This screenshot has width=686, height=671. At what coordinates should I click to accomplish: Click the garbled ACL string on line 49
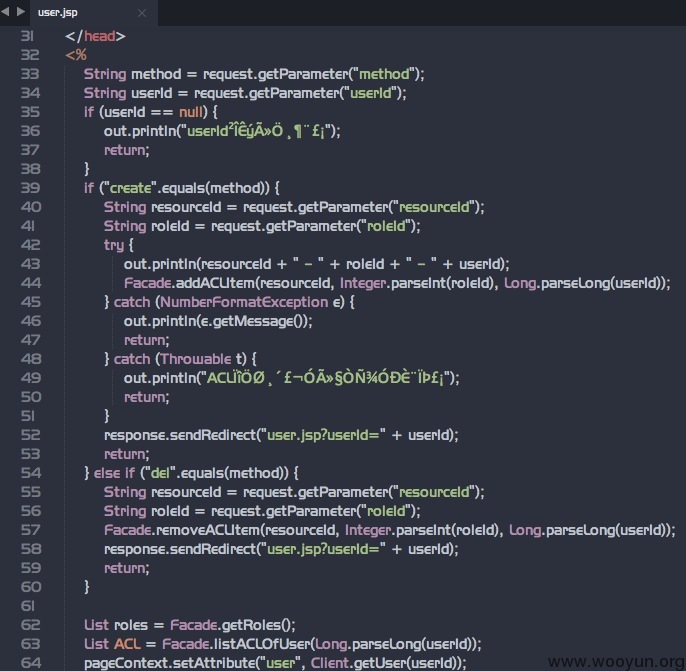click(x=325, y=378)
